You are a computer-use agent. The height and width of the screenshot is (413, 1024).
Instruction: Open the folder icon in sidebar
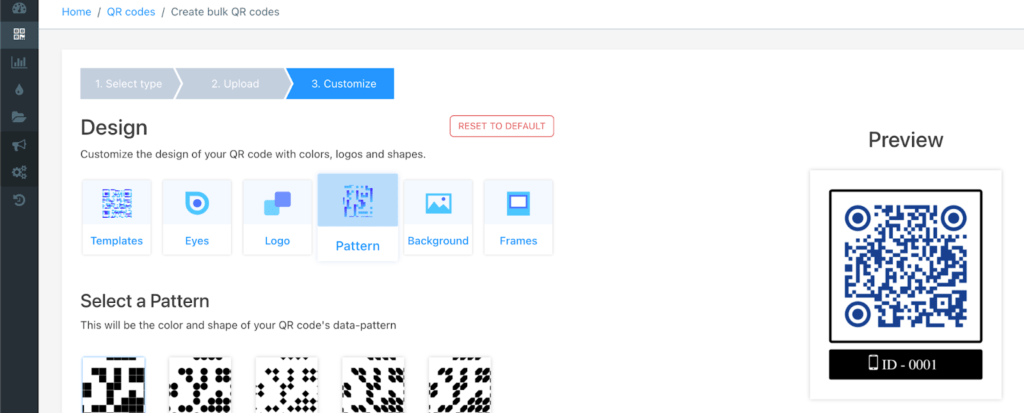[19, 118]
